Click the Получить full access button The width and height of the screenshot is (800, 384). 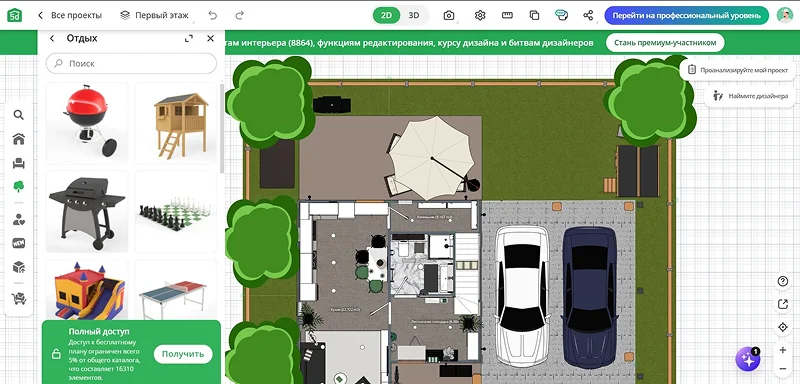[x=183, y=354]
